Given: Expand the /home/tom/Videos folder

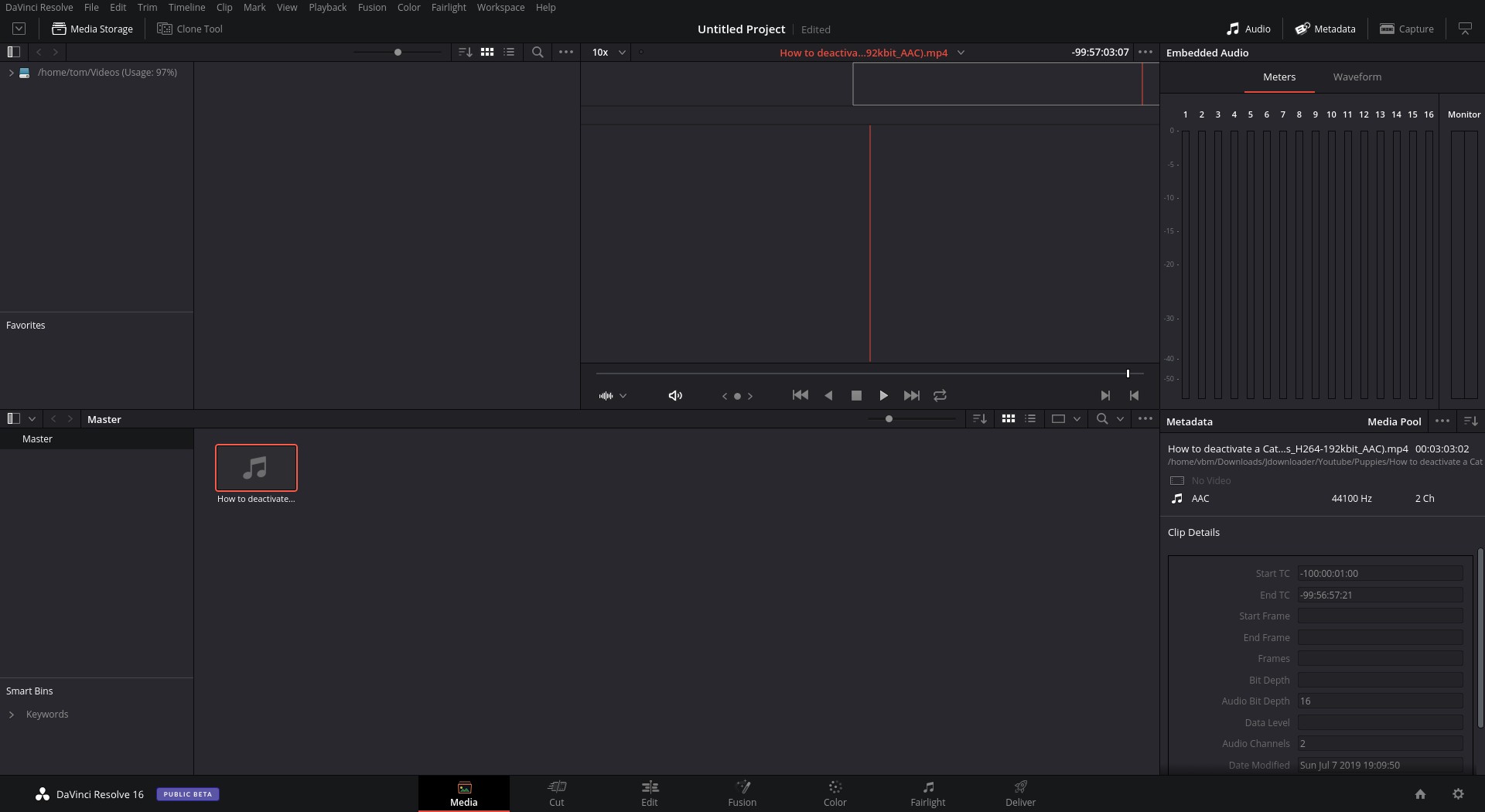Looking at the screenshot, I should (11, 72).
